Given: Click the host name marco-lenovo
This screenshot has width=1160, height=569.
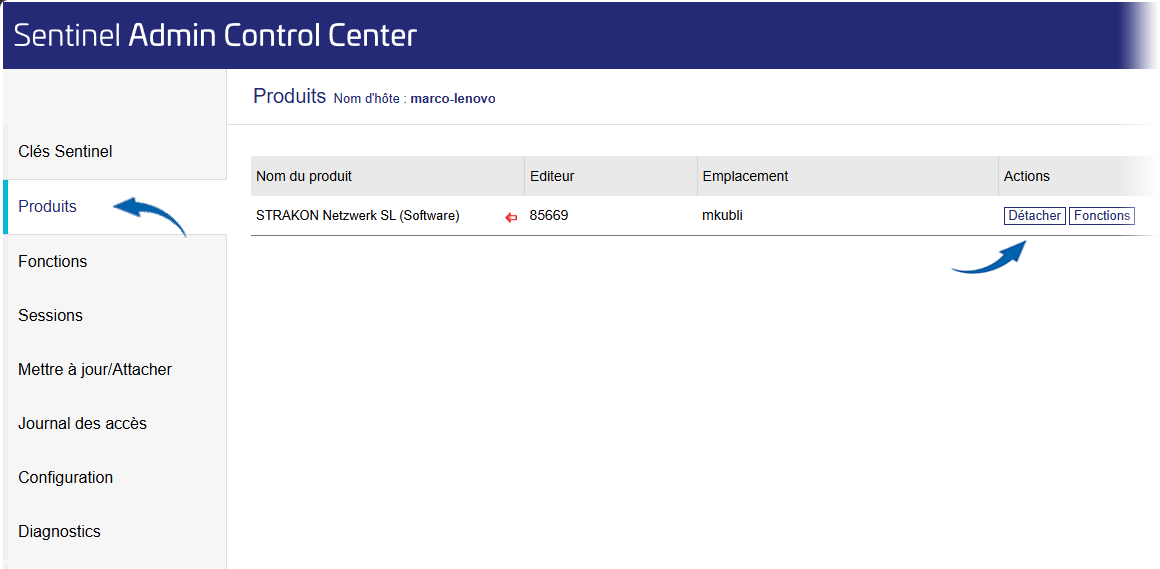Looking at the screenshot, I should tap(453, 98).
